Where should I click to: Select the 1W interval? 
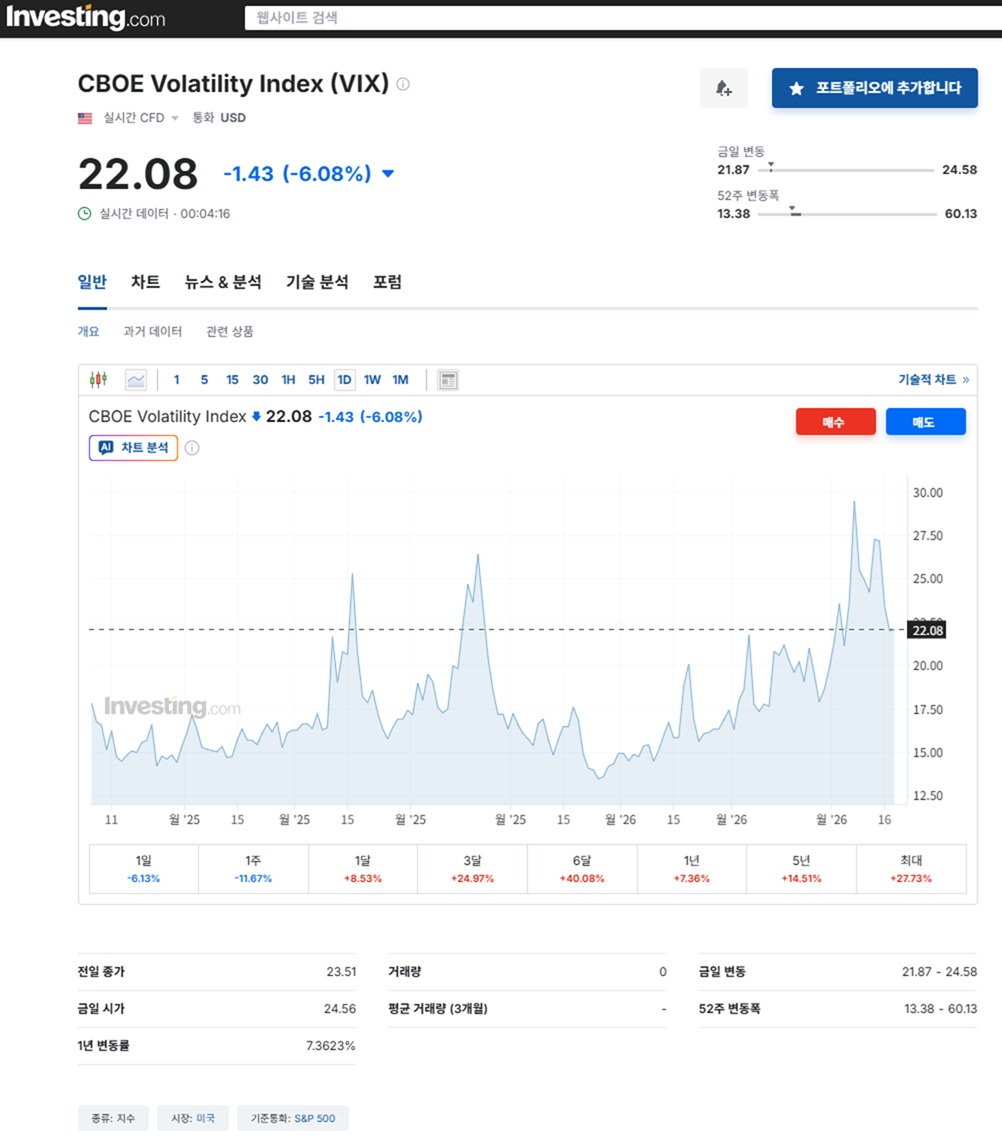coord(372,379)
